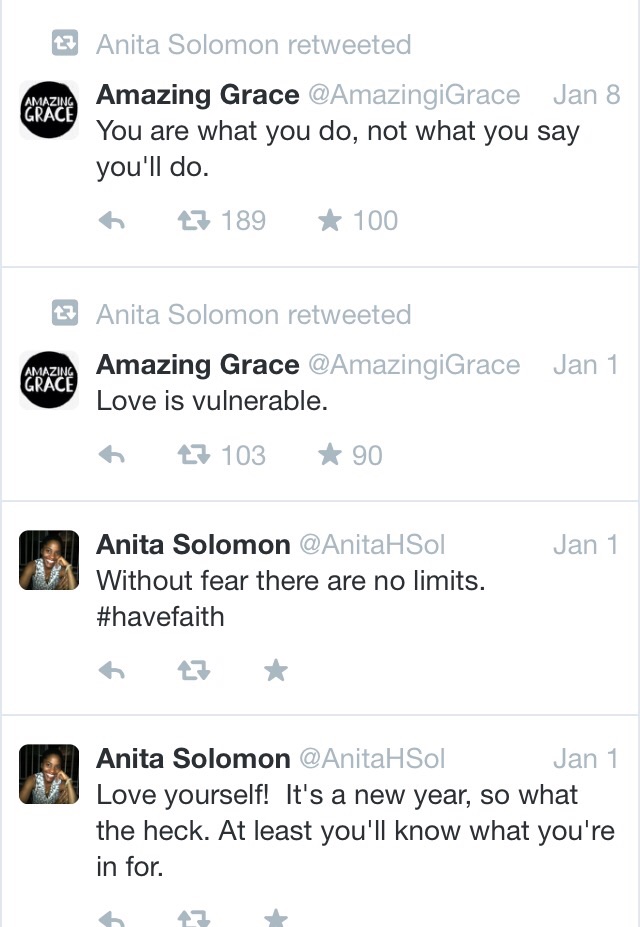This screenshot has width=640, height=927.
Task: Favorite the 'Love is vulnerable' tweet
Action: (330, 455)
